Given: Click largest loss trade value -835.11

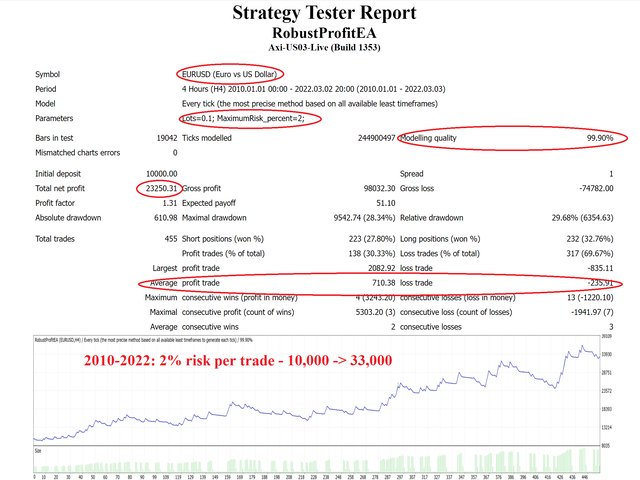Looking at the screenshot, I should [x=600, y=269].
